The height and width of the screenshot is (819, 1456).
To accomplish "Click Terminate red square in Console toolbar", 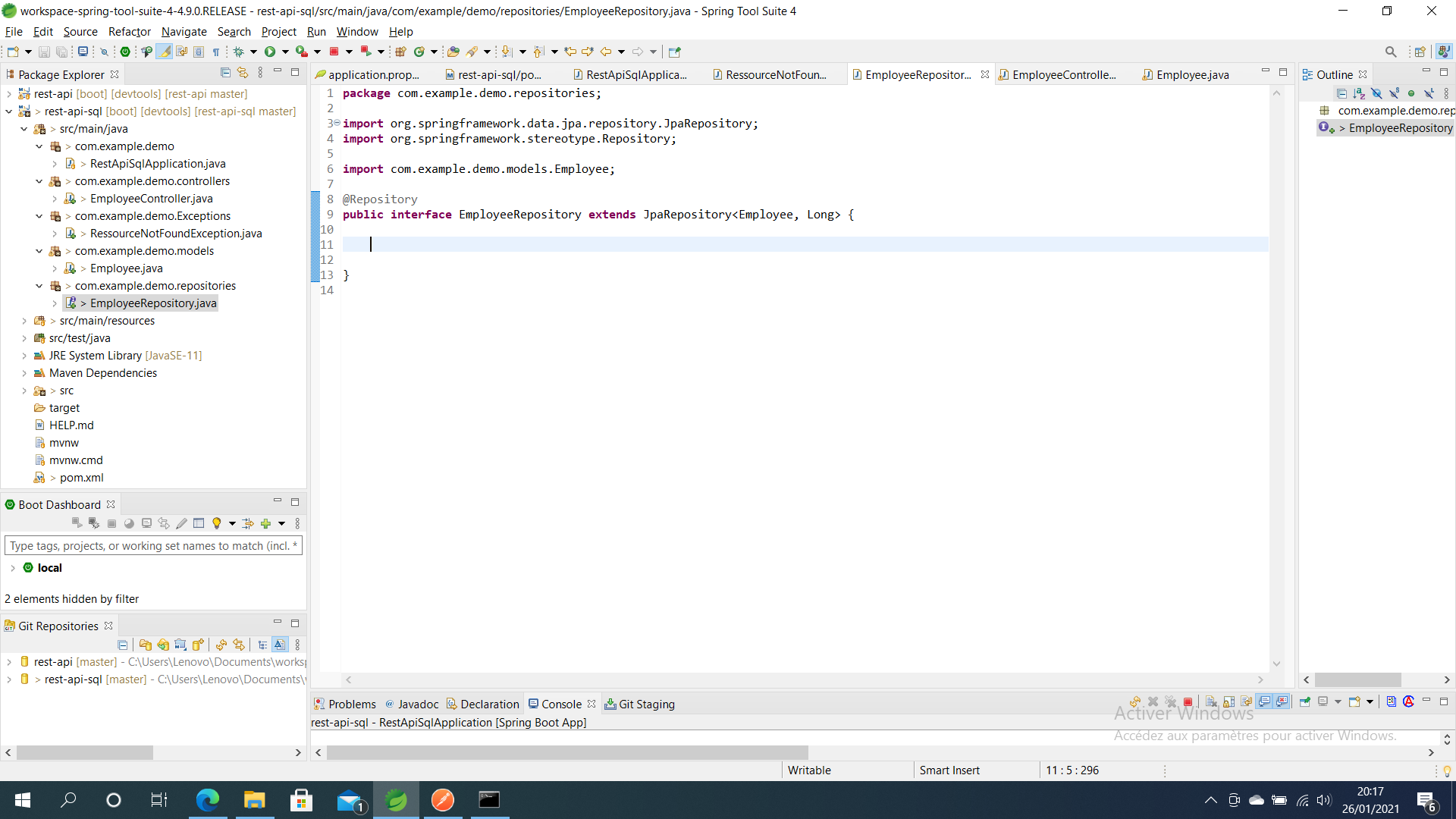I will tap(1188, 702).
